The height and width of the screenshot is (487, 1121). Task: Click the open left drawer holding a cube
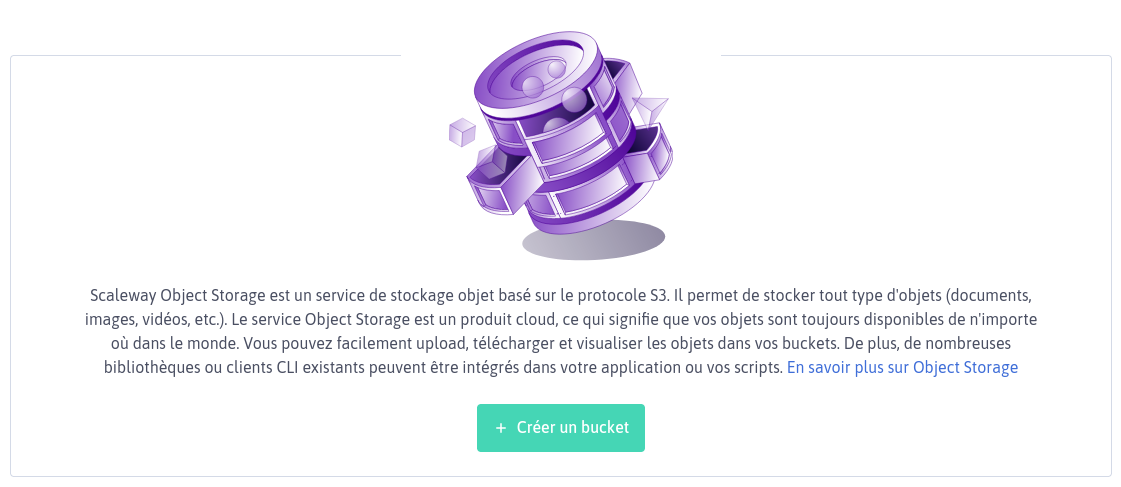[498, 180]
